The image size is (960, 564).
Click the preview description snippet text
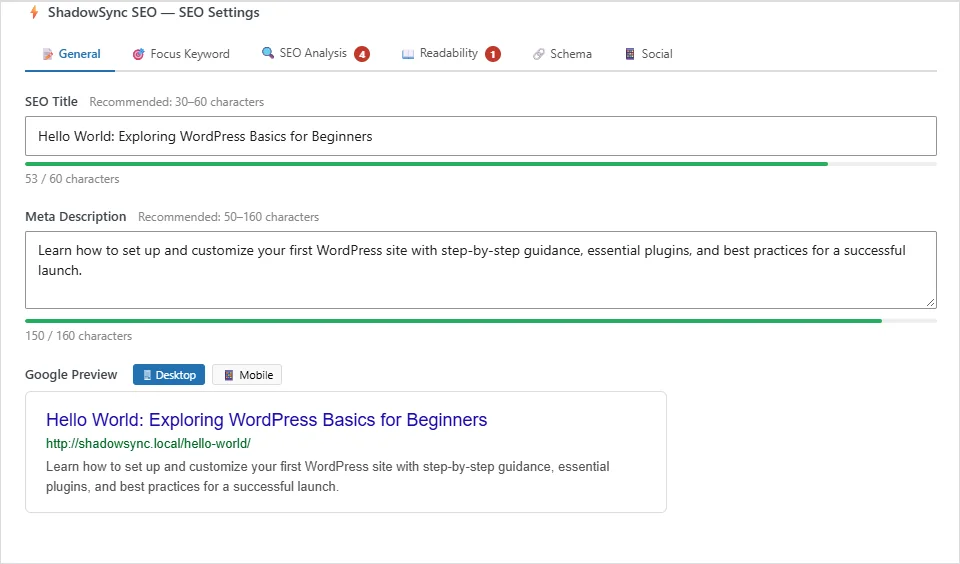point(328,476)
